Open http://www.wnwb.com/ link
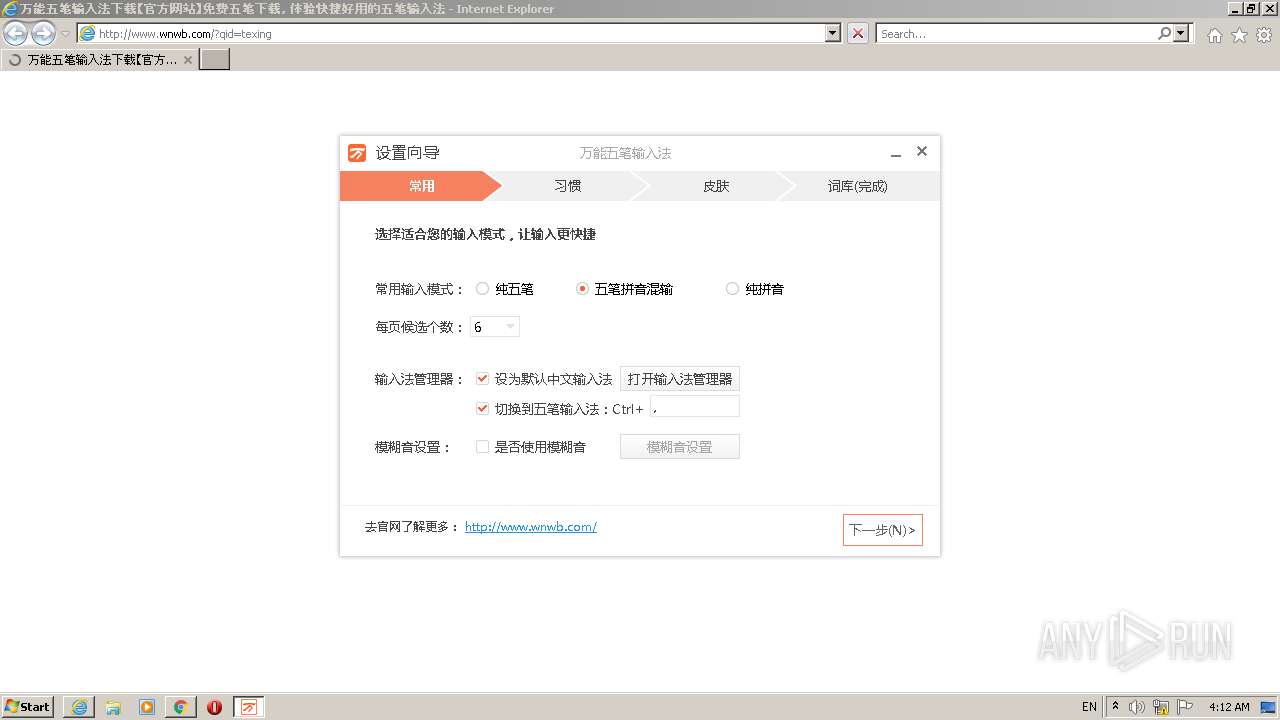1280x720 pixels. [531, 527]
